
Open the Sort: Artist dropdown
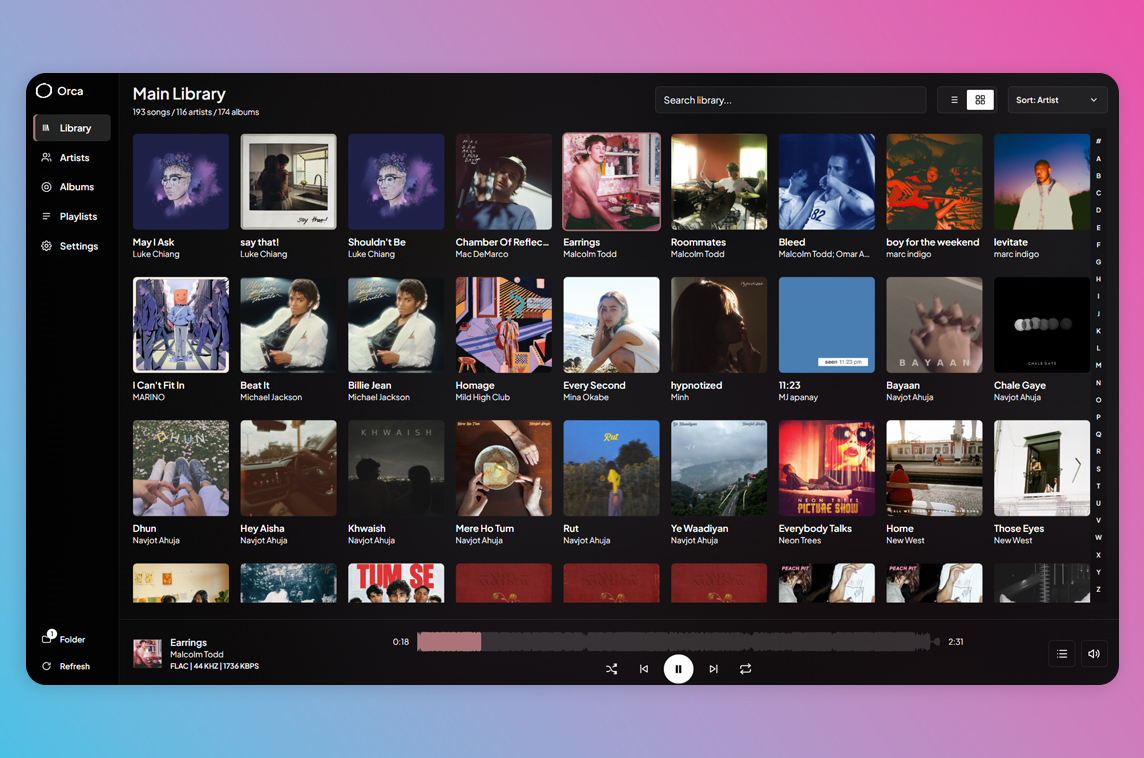(x=1057, y=100)
